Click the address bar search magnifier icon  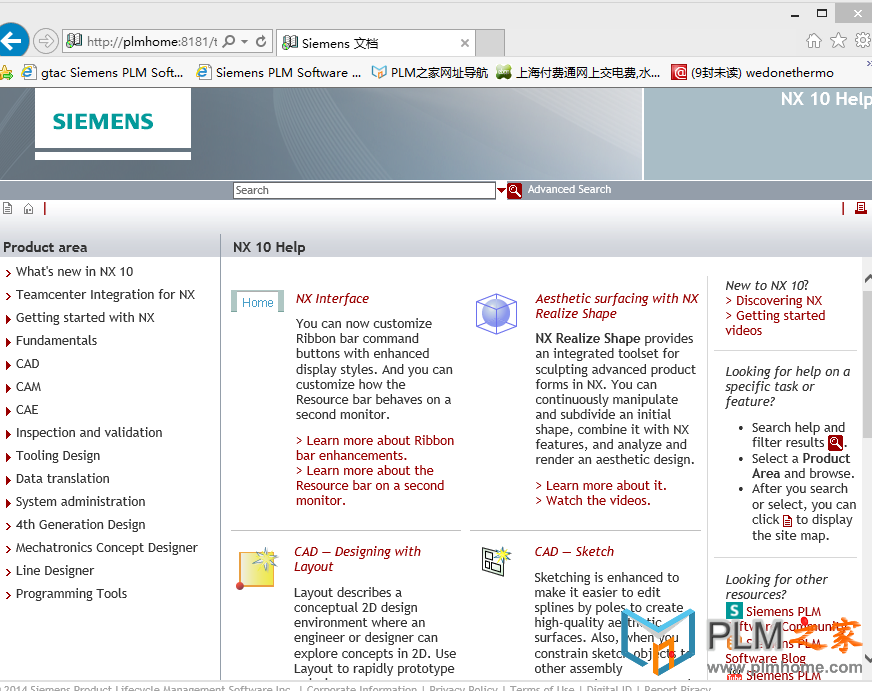point(229,41)
